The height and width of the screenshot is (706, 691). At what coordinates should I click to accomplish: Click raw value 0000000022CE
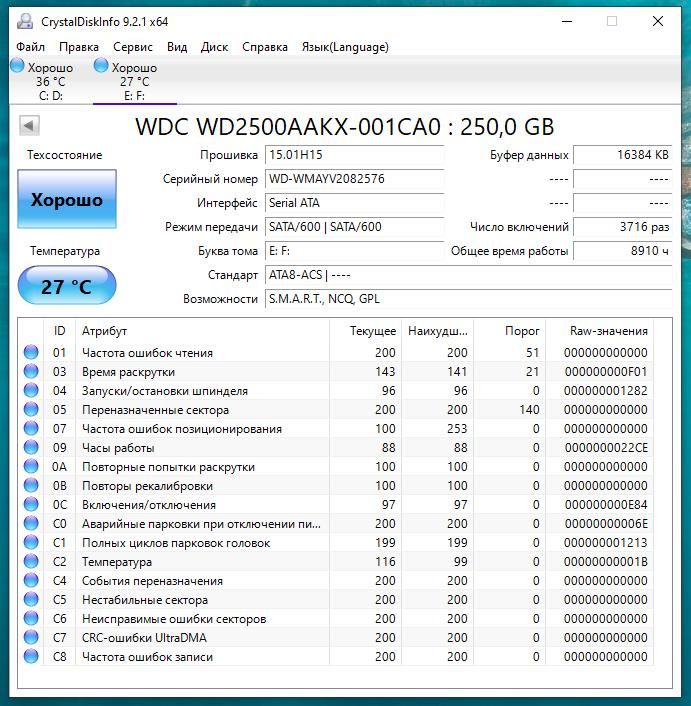point(606,448)
